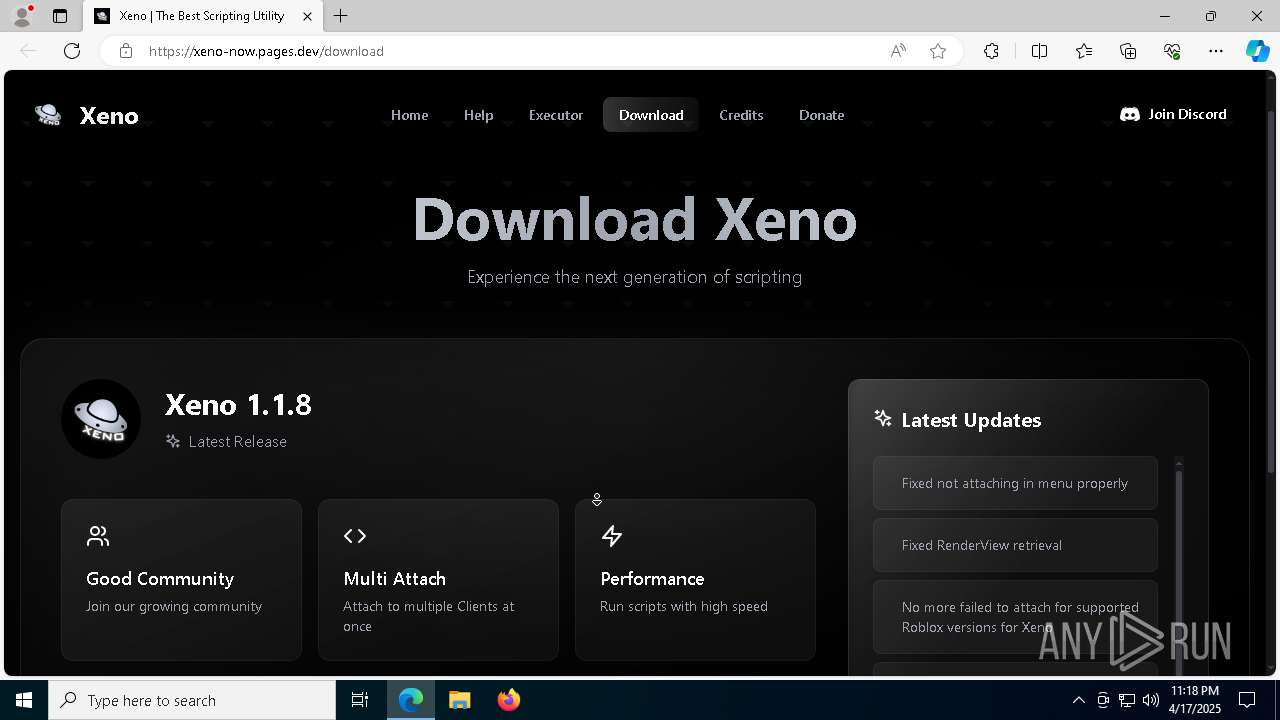Image resolution: width=1280 pixels, height=720 pixels.
Task: Click the Multi Attach card heading
Action: click(394, 578)
